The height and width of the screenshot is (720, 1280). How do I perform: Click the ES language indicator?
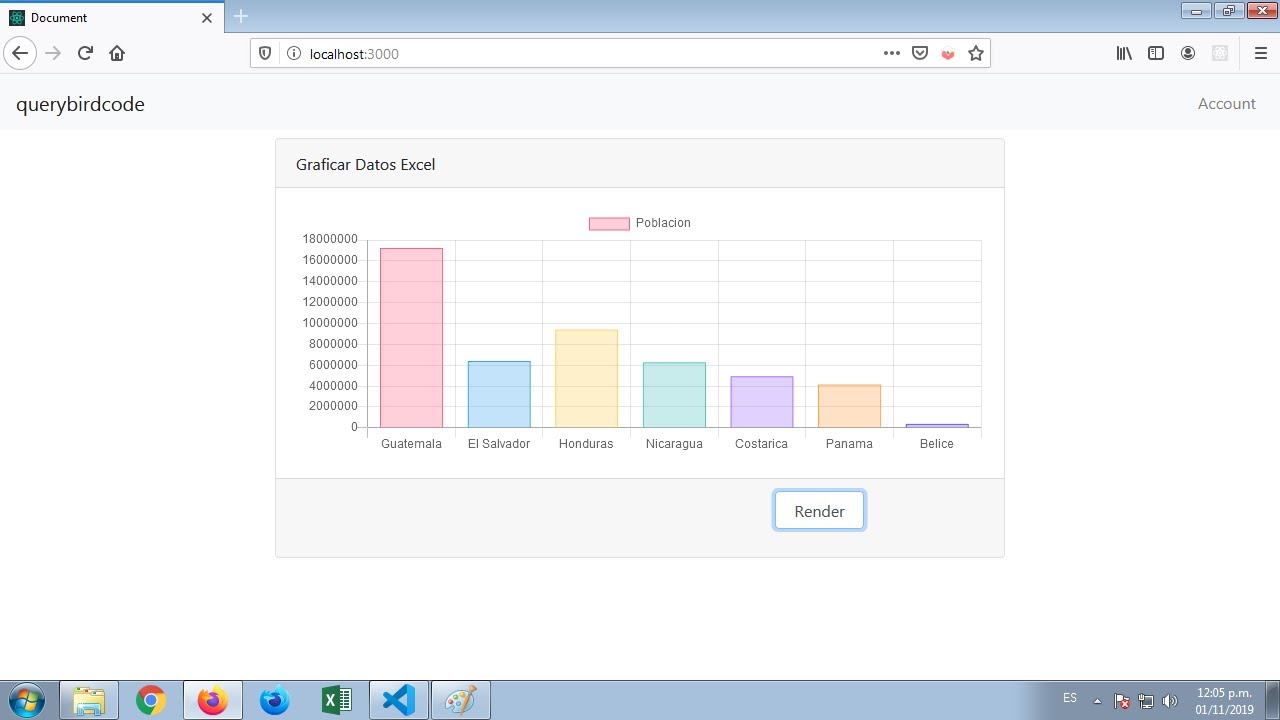[1070, 698]
